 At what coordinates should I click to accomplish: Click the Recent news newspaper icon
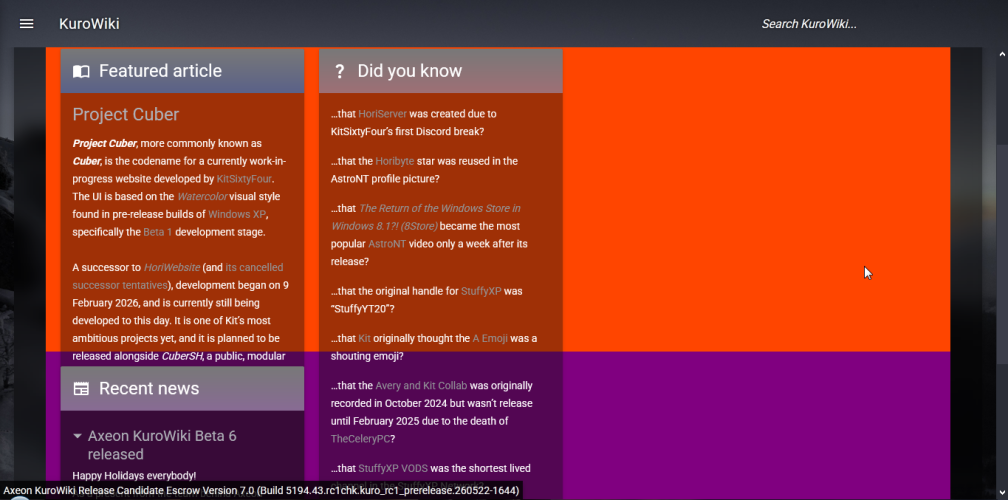tap(81, 389)
